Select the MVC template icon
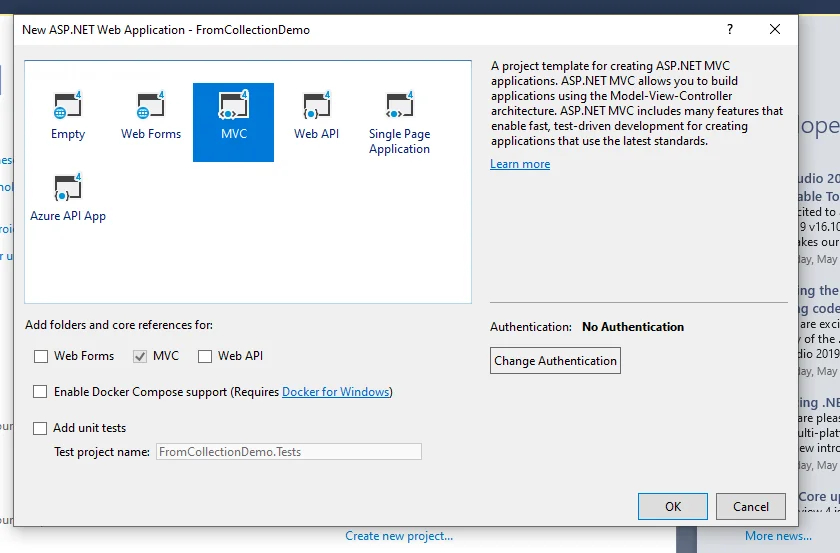This screenshot has height=553, width=840. tap(234, 122)
